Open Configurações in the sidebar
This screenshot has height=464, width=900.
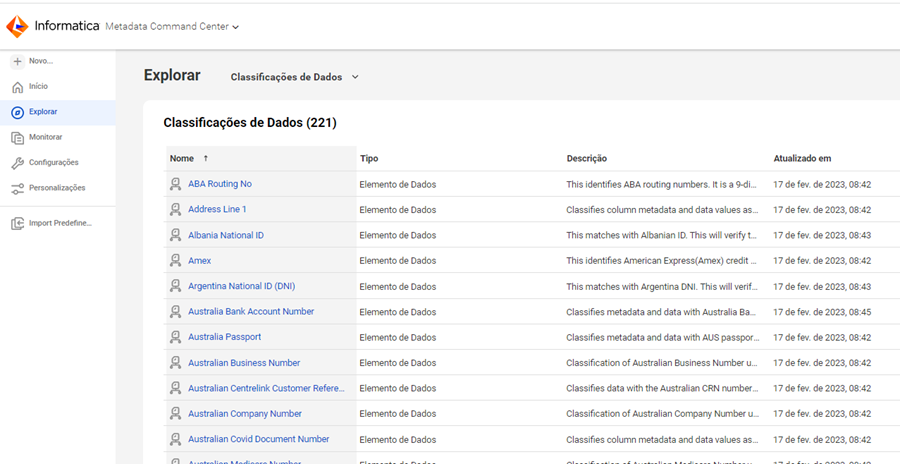(54, 163)
